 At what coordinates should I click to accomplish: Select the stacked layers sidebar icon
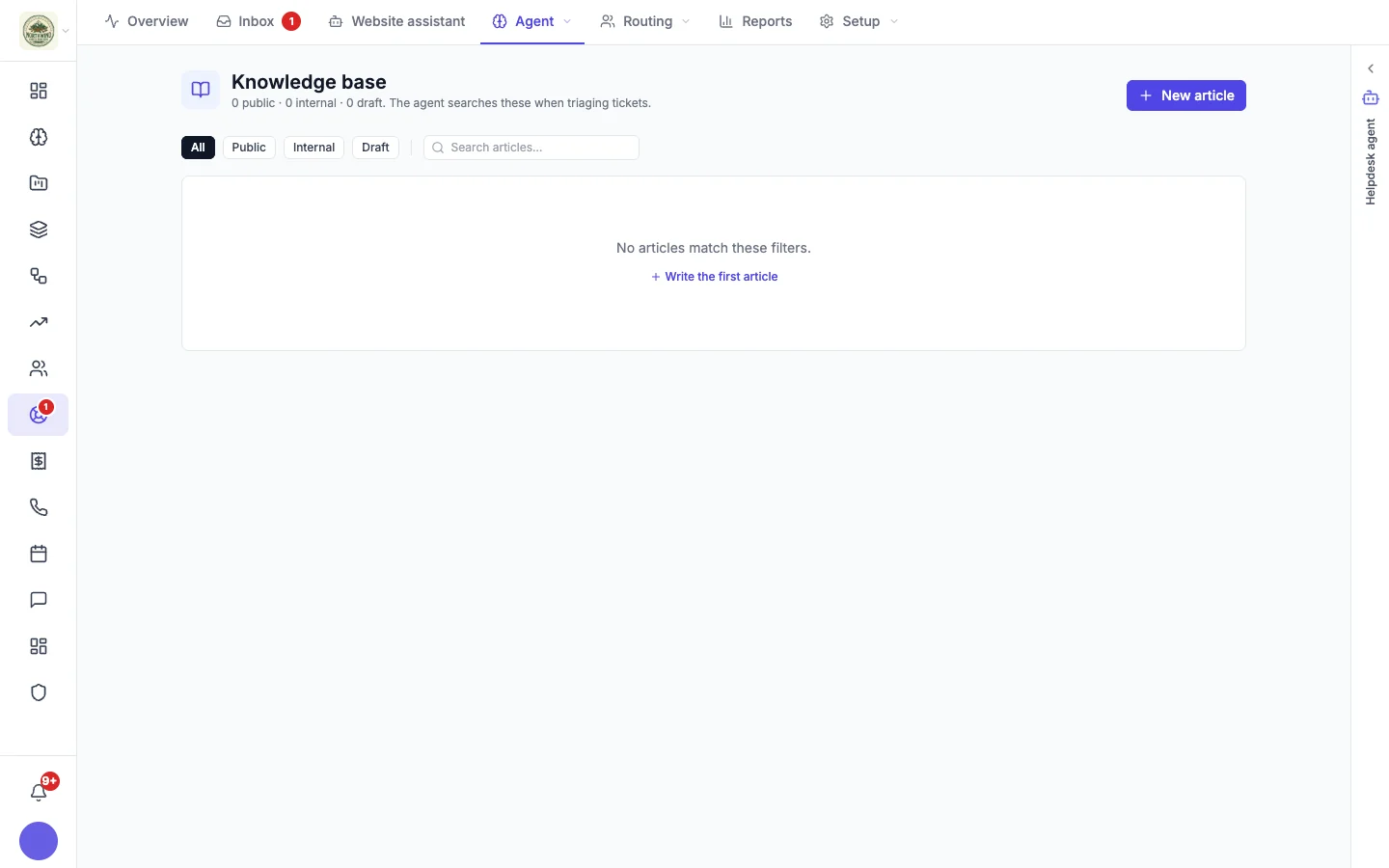point(39,230)
